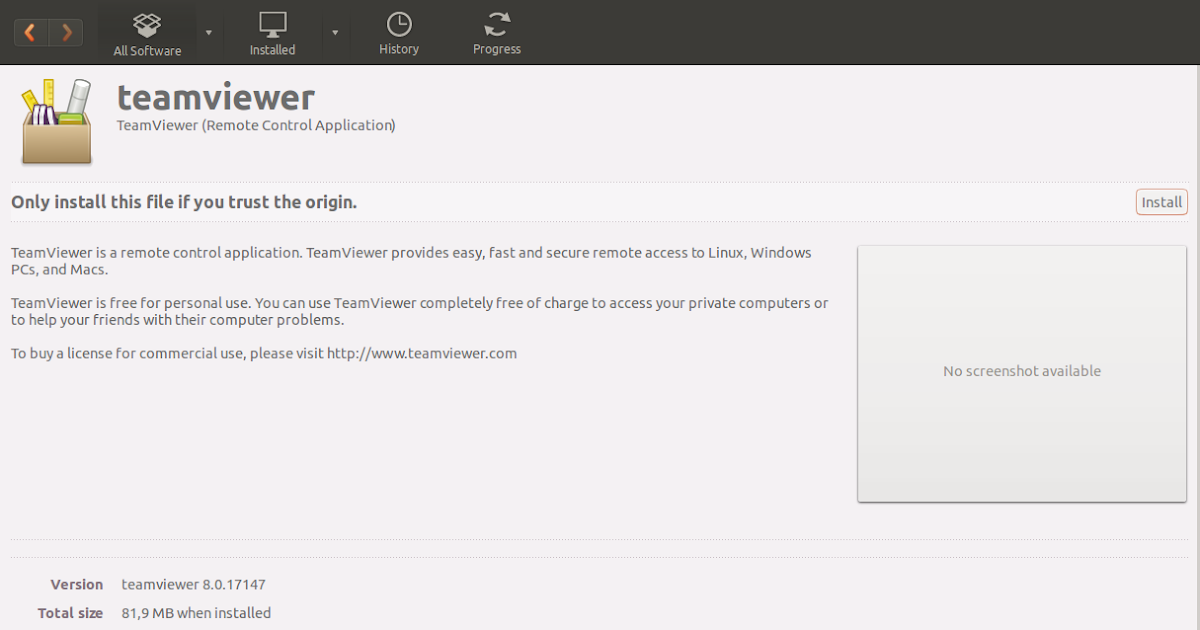This screenshot has width=1200, height=630.
Task: Click the 81,9 MB when installed text
Action: (x=196, y=613)
